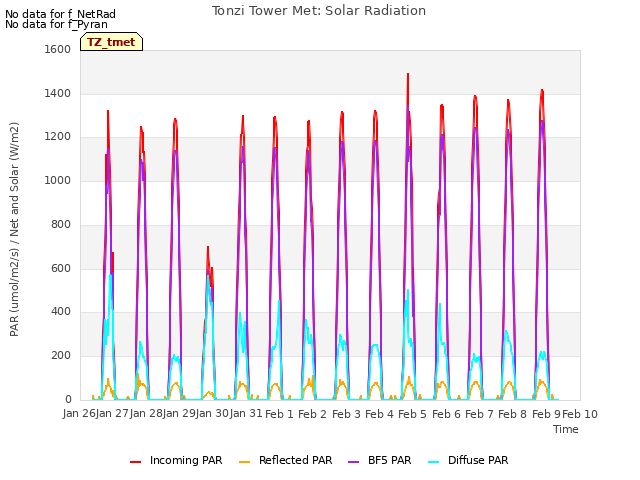Click the Feb 5 x-axis date label
640x480 pixels.
(413, 414)
